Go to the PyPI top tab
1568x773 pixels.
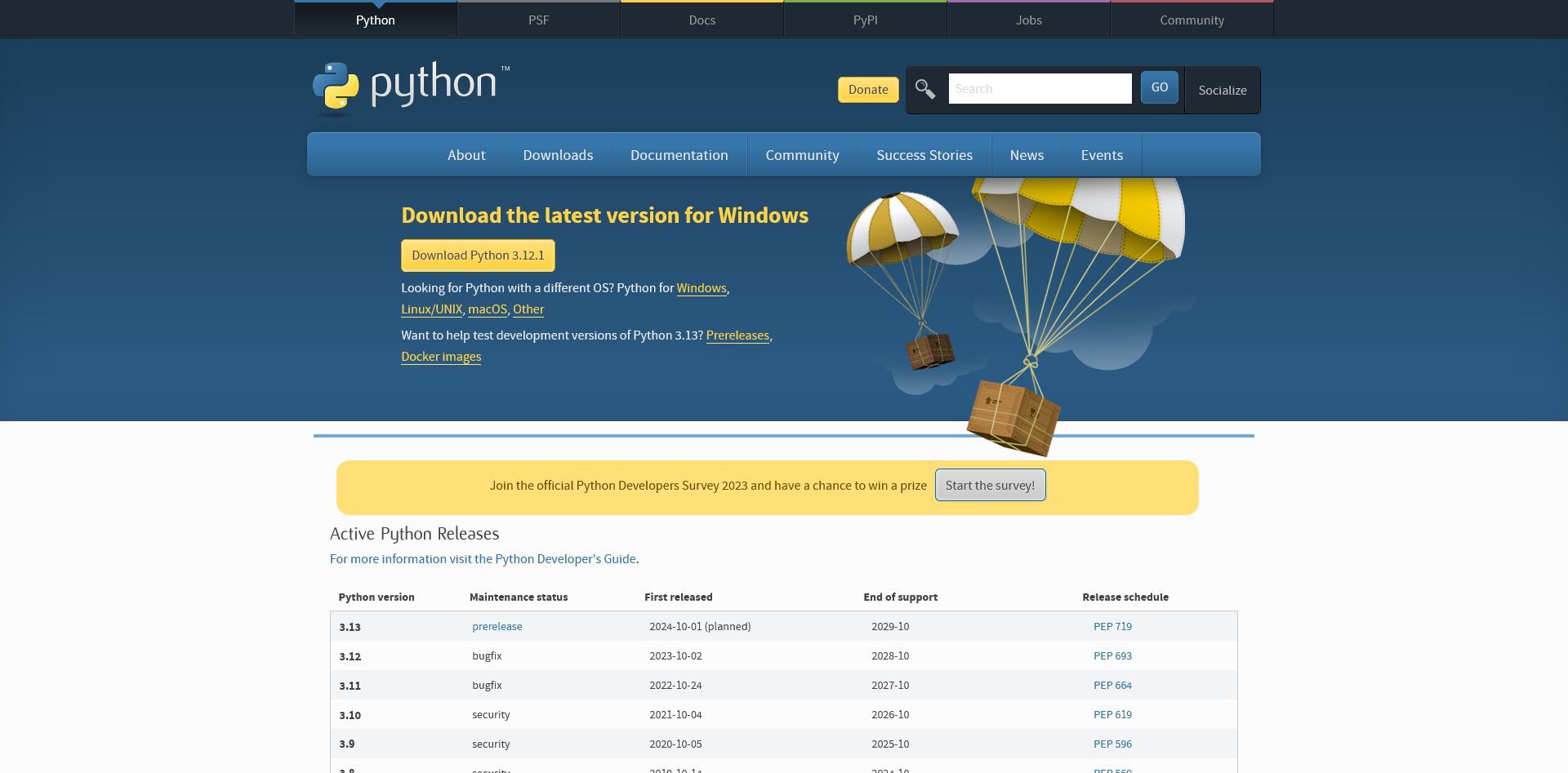(866, 20)
